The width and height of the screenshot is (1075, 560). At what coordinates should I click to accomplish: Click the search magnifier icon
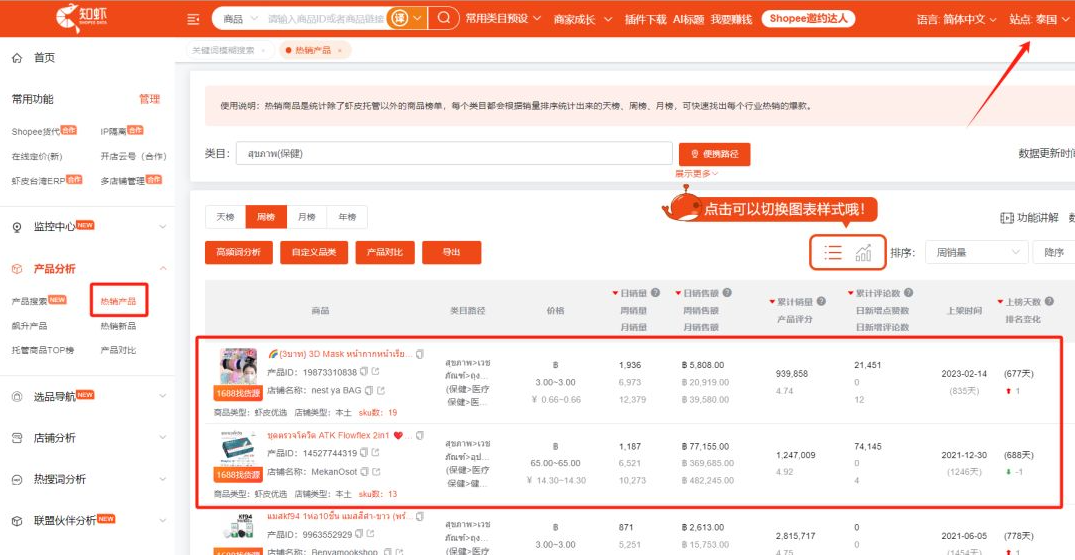[x=444, y=18]
